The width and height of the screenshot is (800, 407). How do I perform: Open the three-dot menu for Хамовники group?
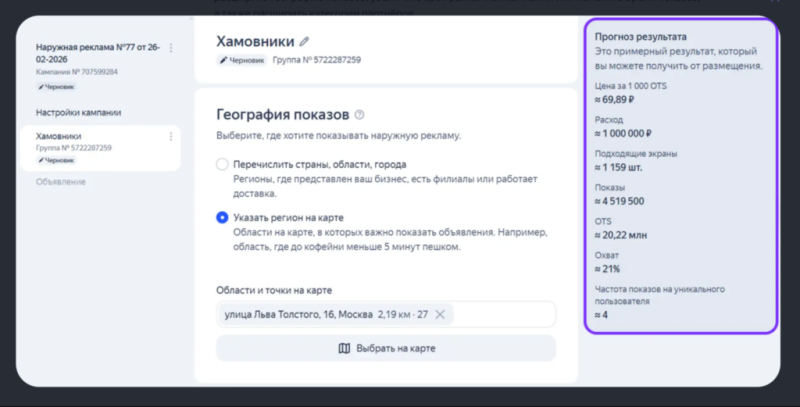171,136
